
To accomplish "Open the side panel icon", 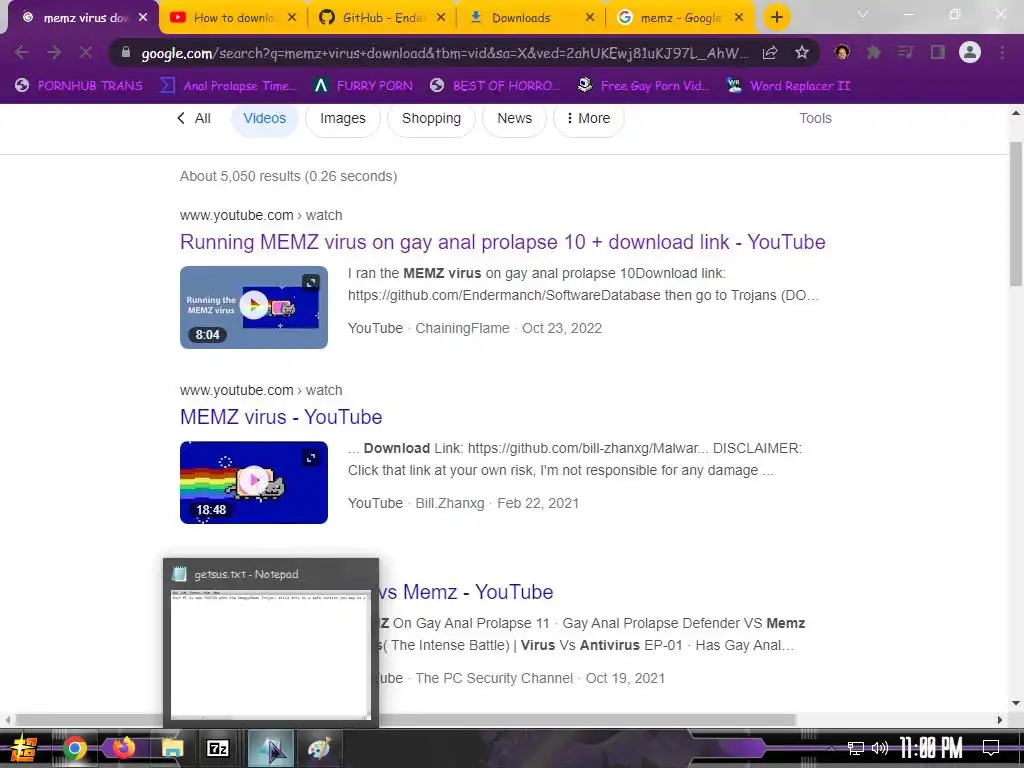I will [x=938, y=52].
